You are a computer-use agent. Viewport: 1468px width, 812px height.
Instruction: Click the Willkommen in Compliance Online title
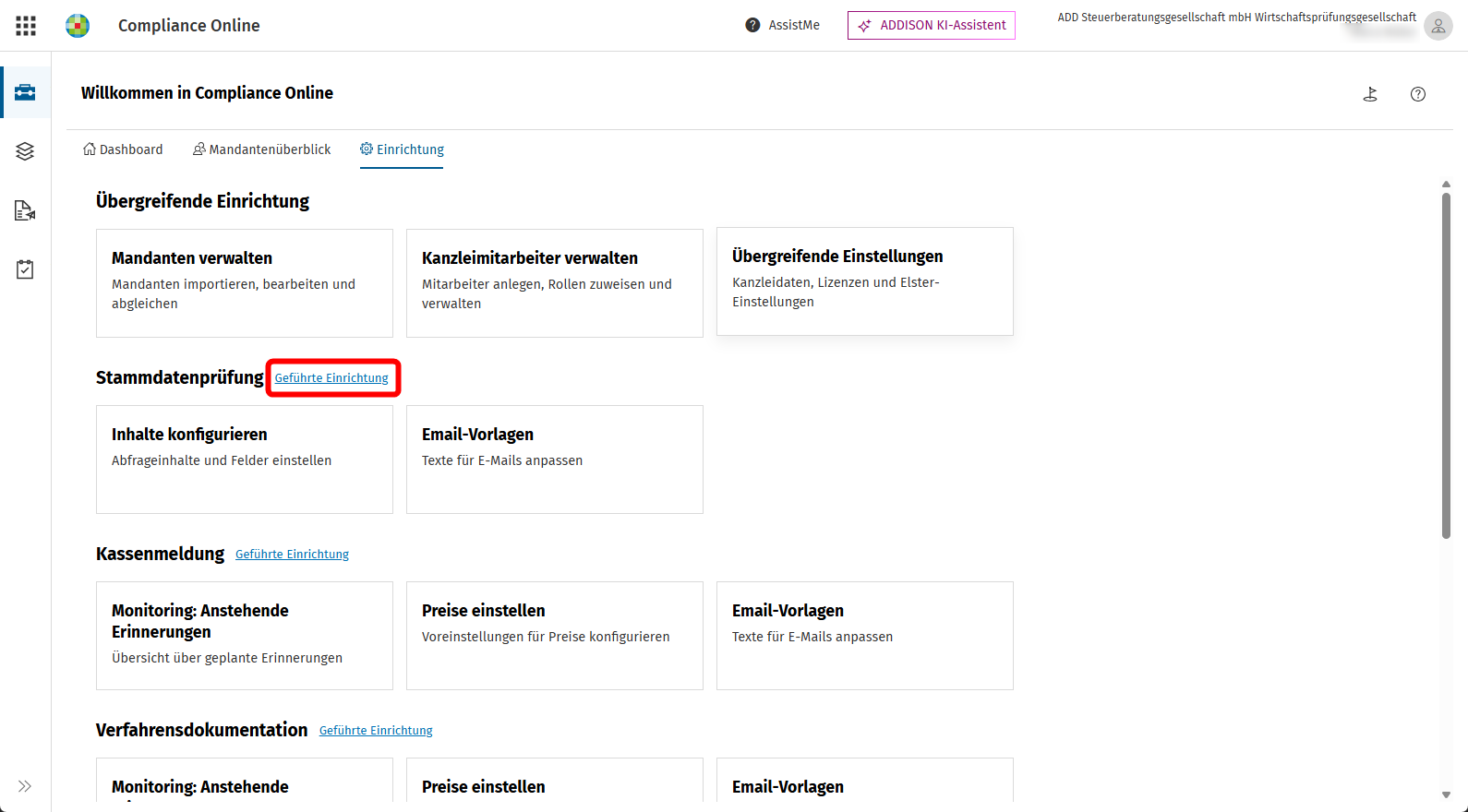207,93
